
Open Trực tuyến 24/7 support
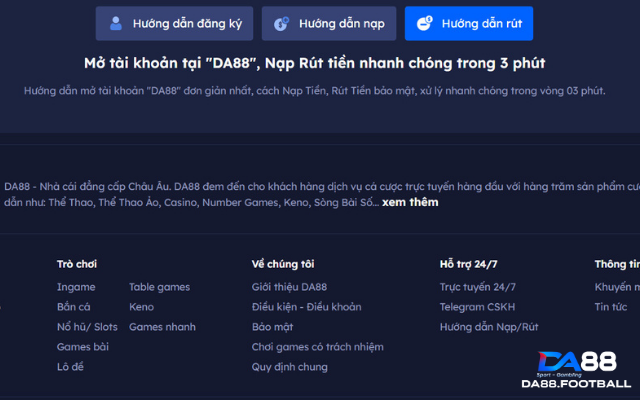tap(478, 287)
